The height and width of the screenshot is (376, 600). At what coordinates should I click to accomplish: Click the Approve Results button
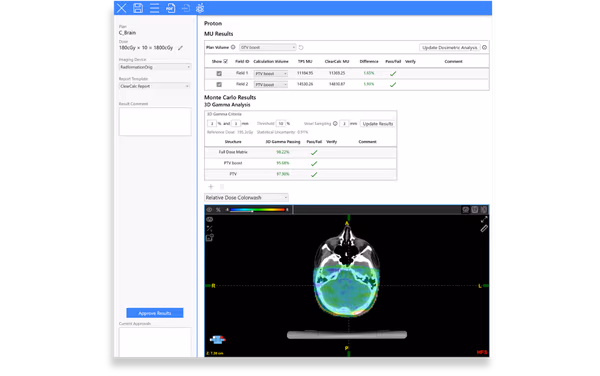(x=155, y=313)
